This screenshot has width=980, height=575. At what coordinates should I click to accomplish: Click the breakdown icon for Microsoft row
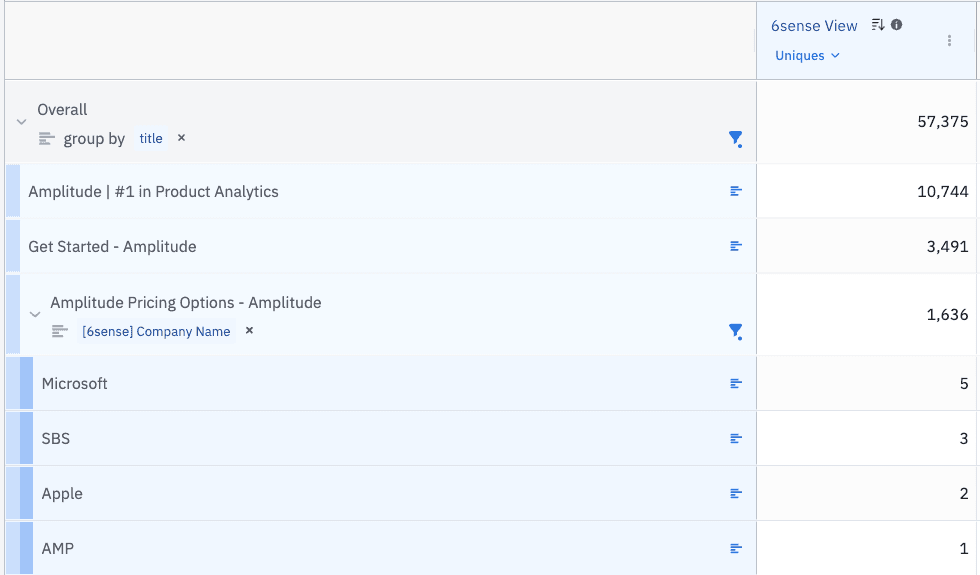(736, 383)
